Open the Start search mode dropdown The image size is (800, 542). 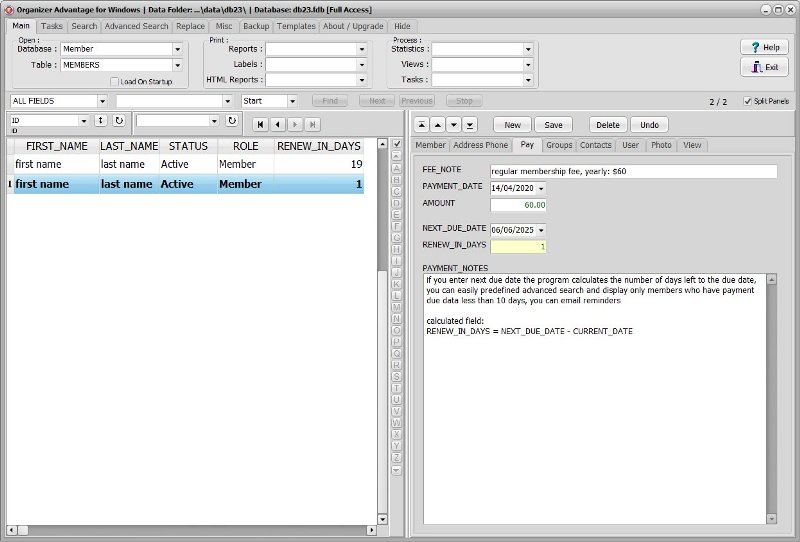pyautogui.click(x=292, y=101)
